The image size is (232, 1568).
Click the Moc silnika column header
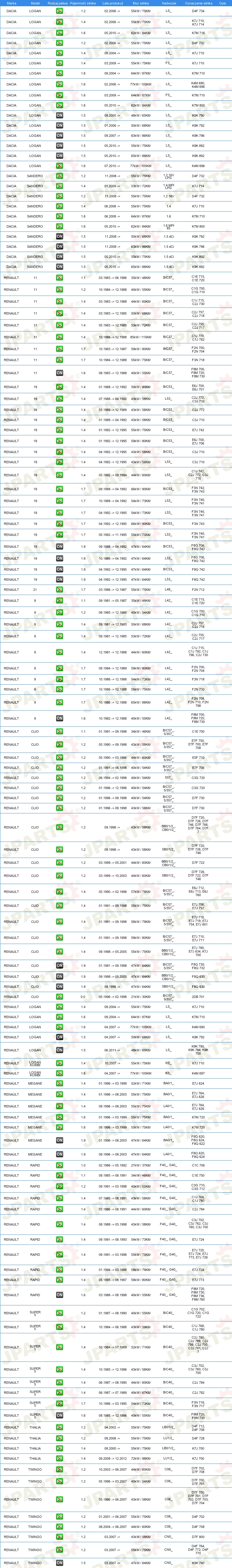[x=141, y=3]
